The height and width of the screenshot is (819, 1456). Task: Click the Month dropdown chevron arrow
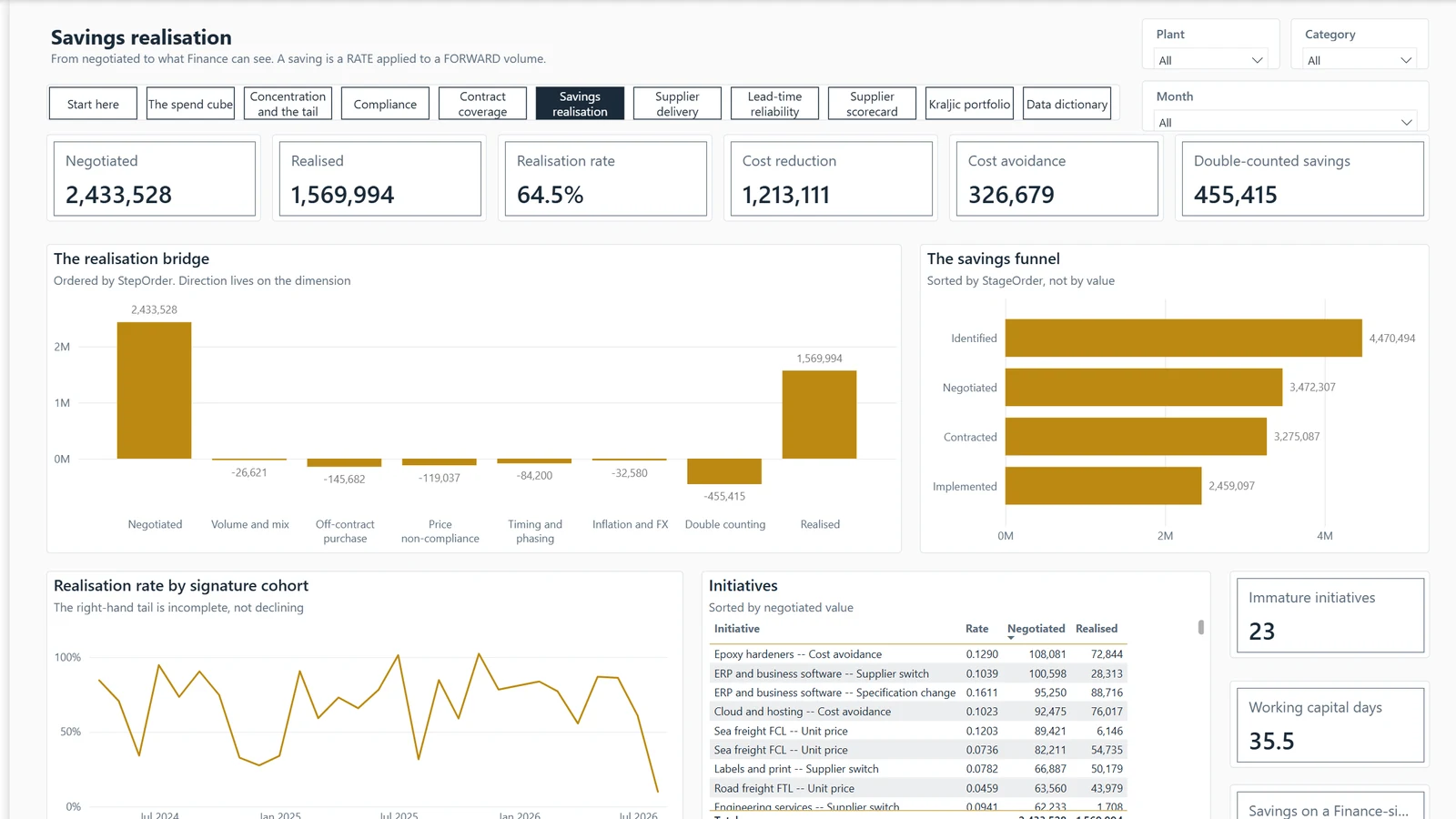[1406, 122]
